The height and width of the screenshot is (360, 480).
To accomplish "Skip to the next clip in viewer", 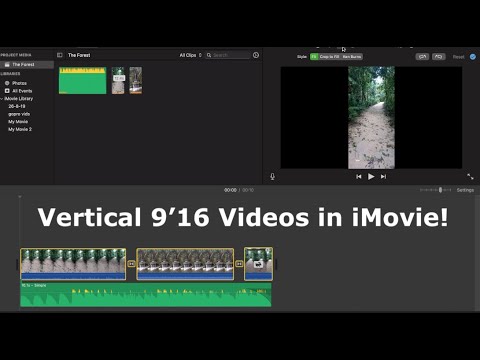I will [383, 176].
